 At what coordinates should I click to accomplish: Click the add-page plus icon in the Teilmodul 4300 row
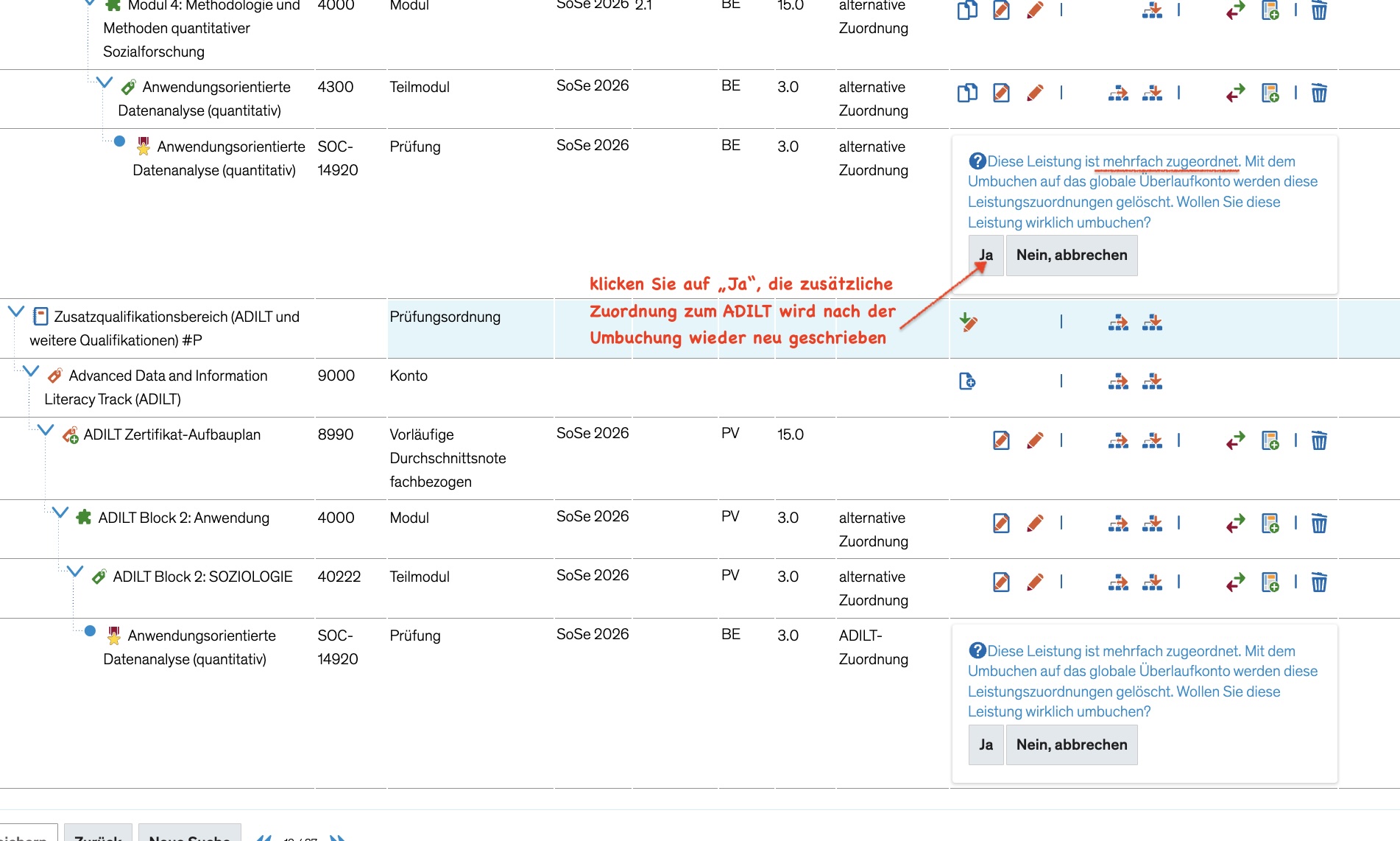(x=1270, y=93)
